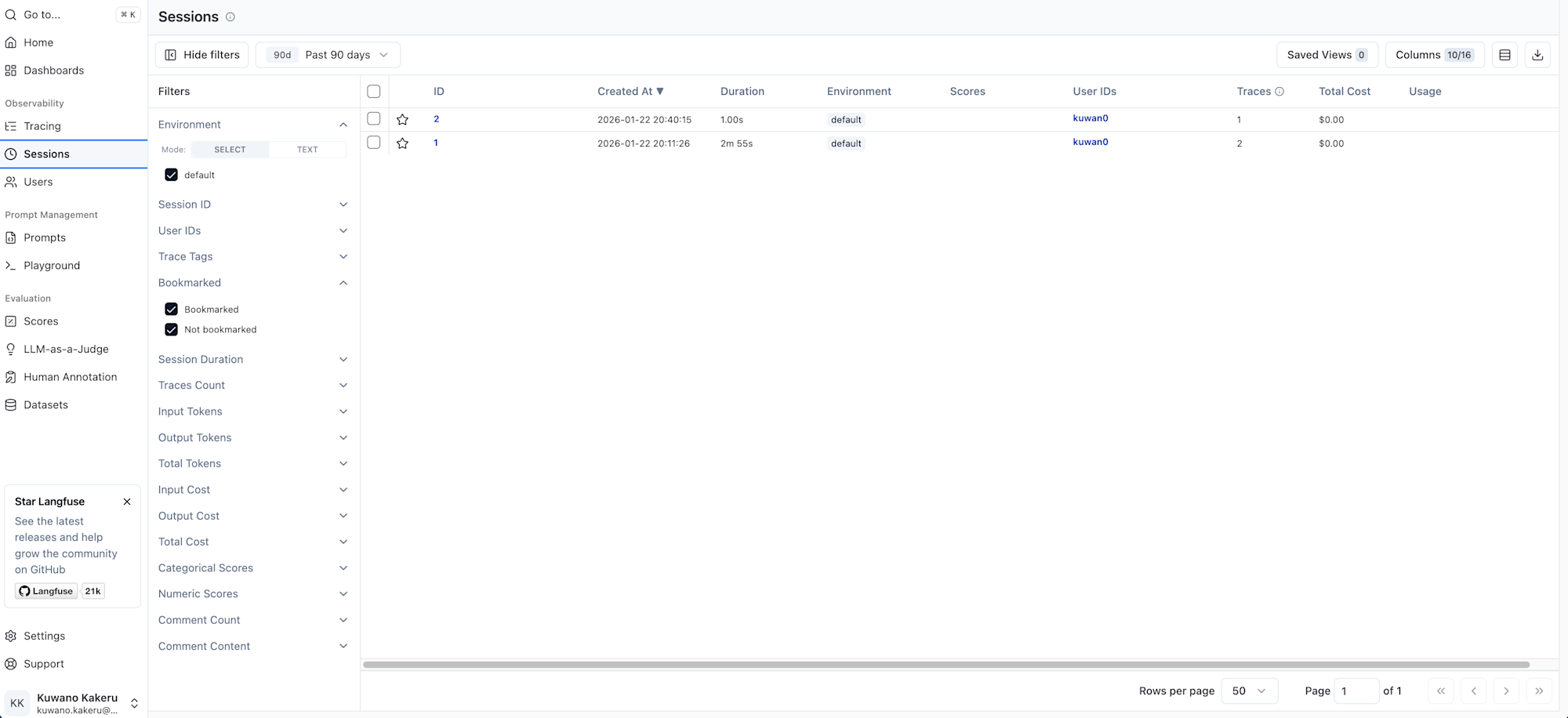
Task: Uncheck the default environment filter
Action: (171, 175)
